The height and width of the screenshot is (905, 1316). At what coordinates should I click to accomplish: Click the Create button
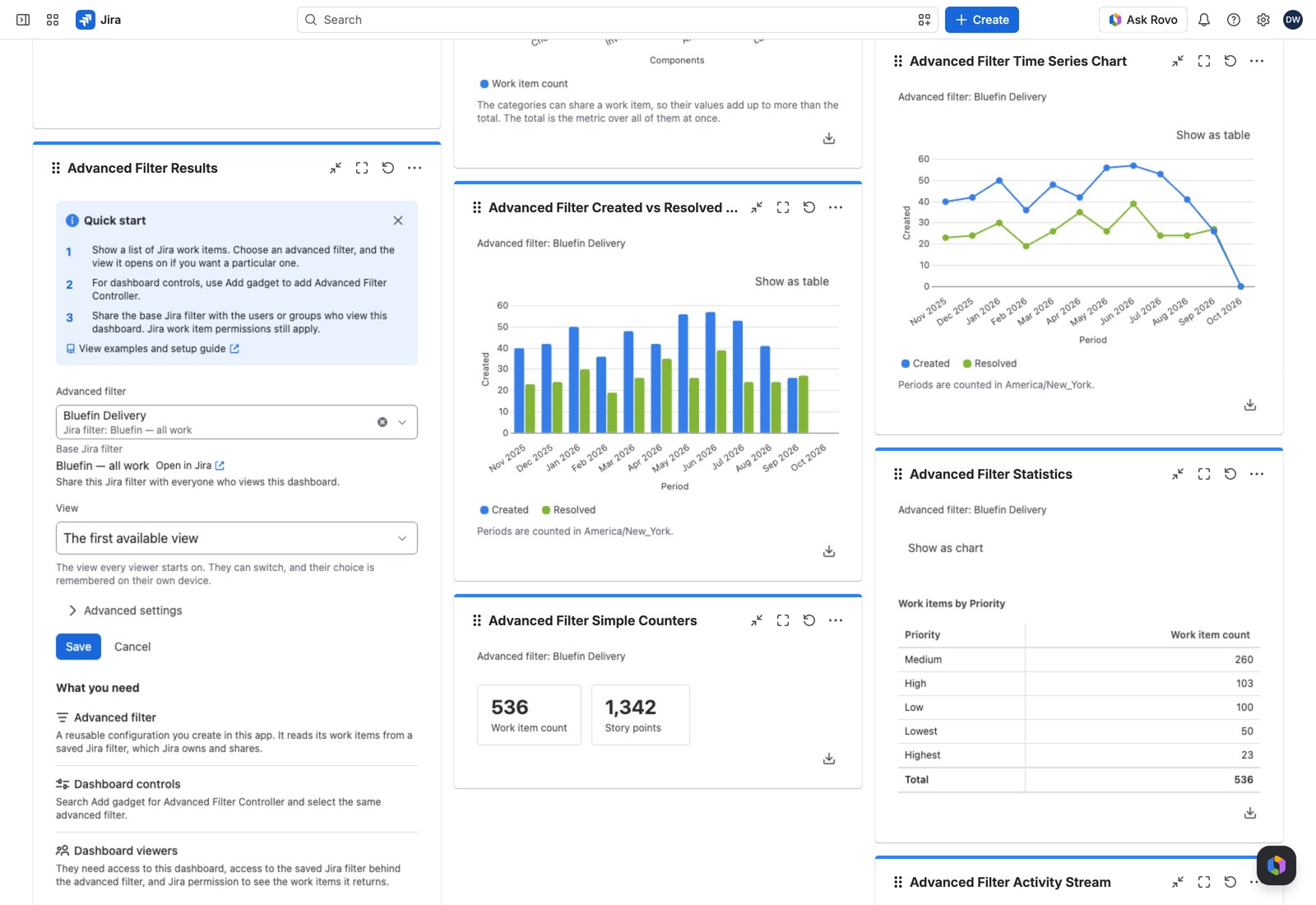982,20
